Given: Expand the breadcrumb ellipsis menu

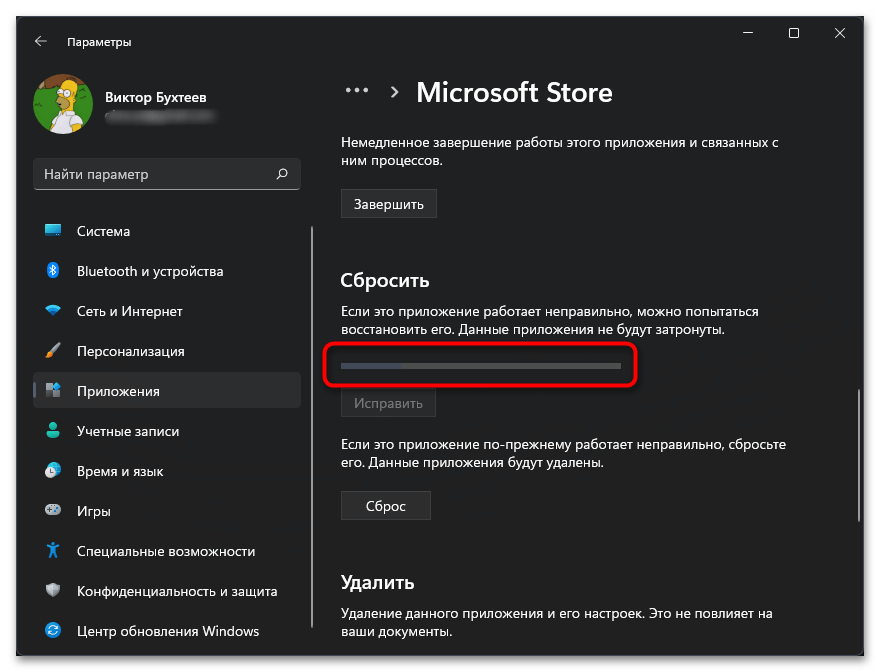Looking at the screenshot, I should (356, 92).
